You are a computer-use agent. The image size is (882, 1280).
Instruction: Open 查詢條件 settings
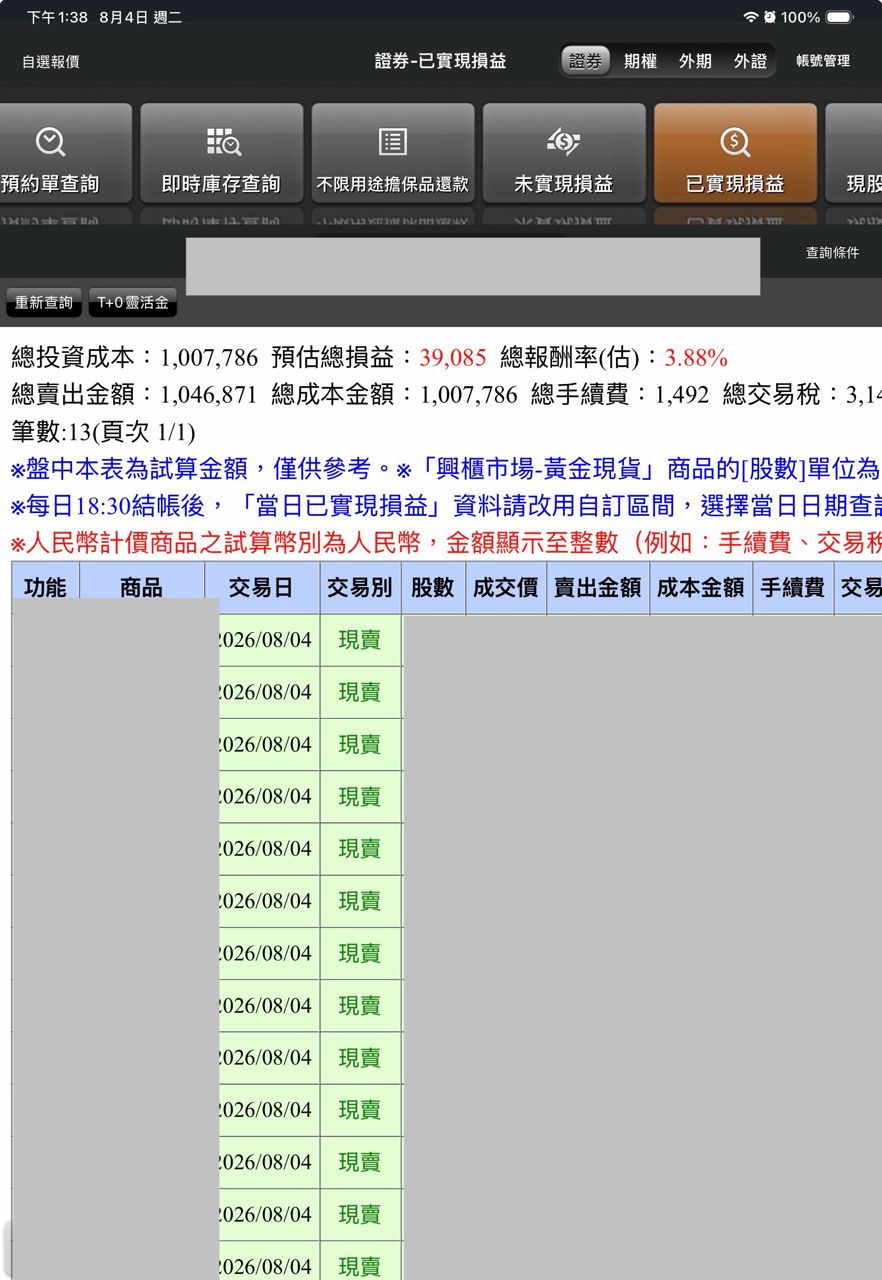point(833,253)
